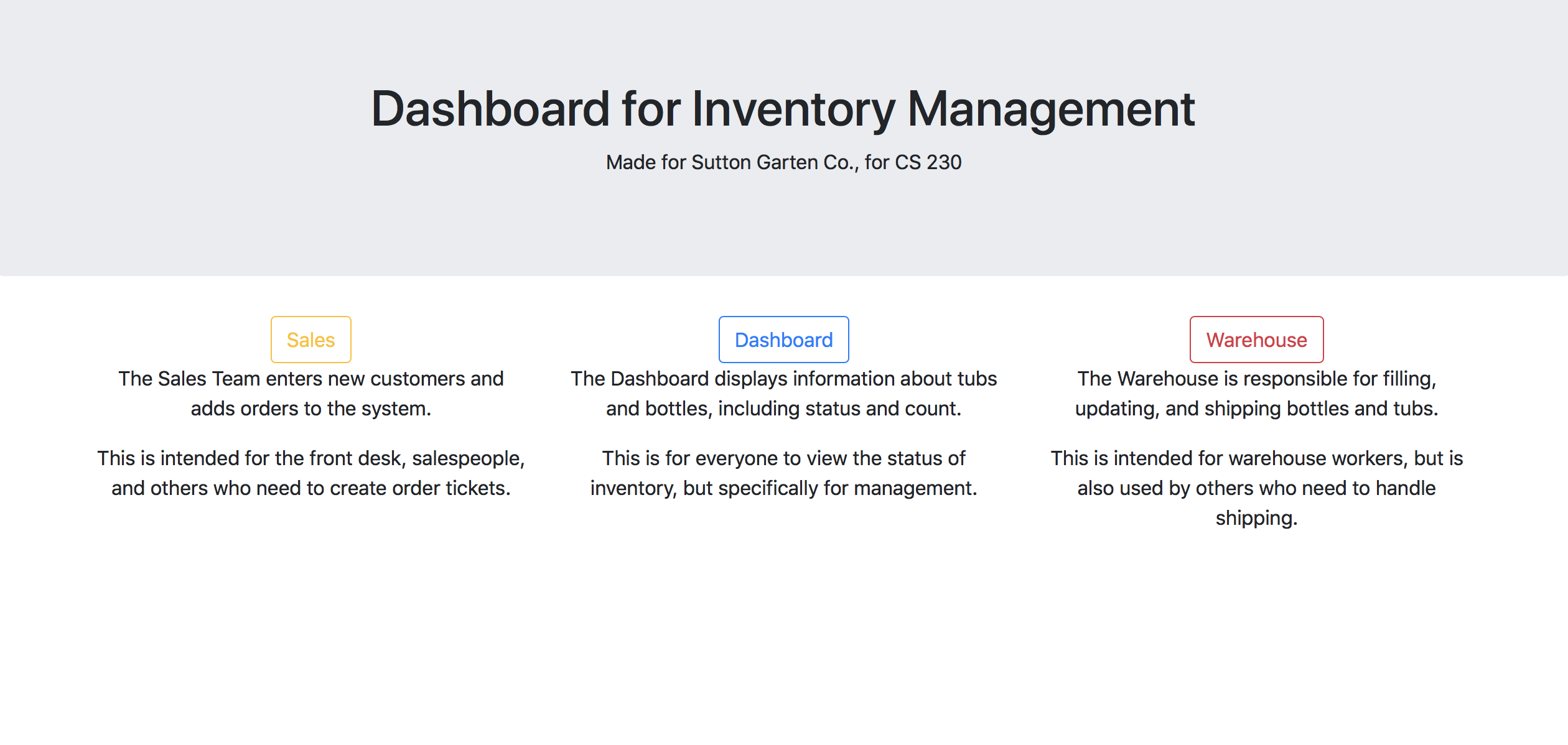
Task: Click the everyone to view the status line
Action: [x=783, y=458]
